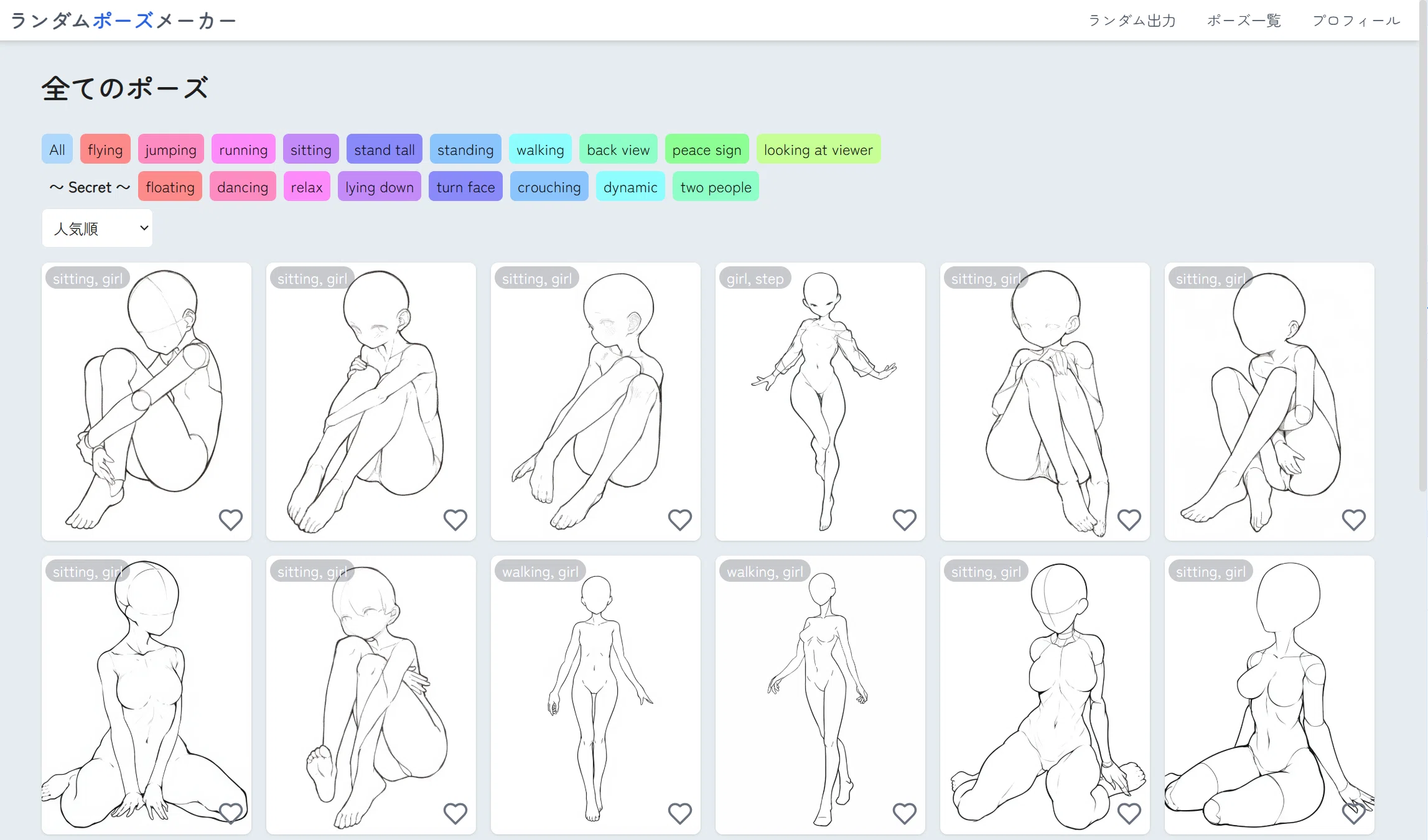Viewport: 1428px width, 840px height.
Task: Favorite the last top-row sitting pose
Action: click(x=1353, y=520)
